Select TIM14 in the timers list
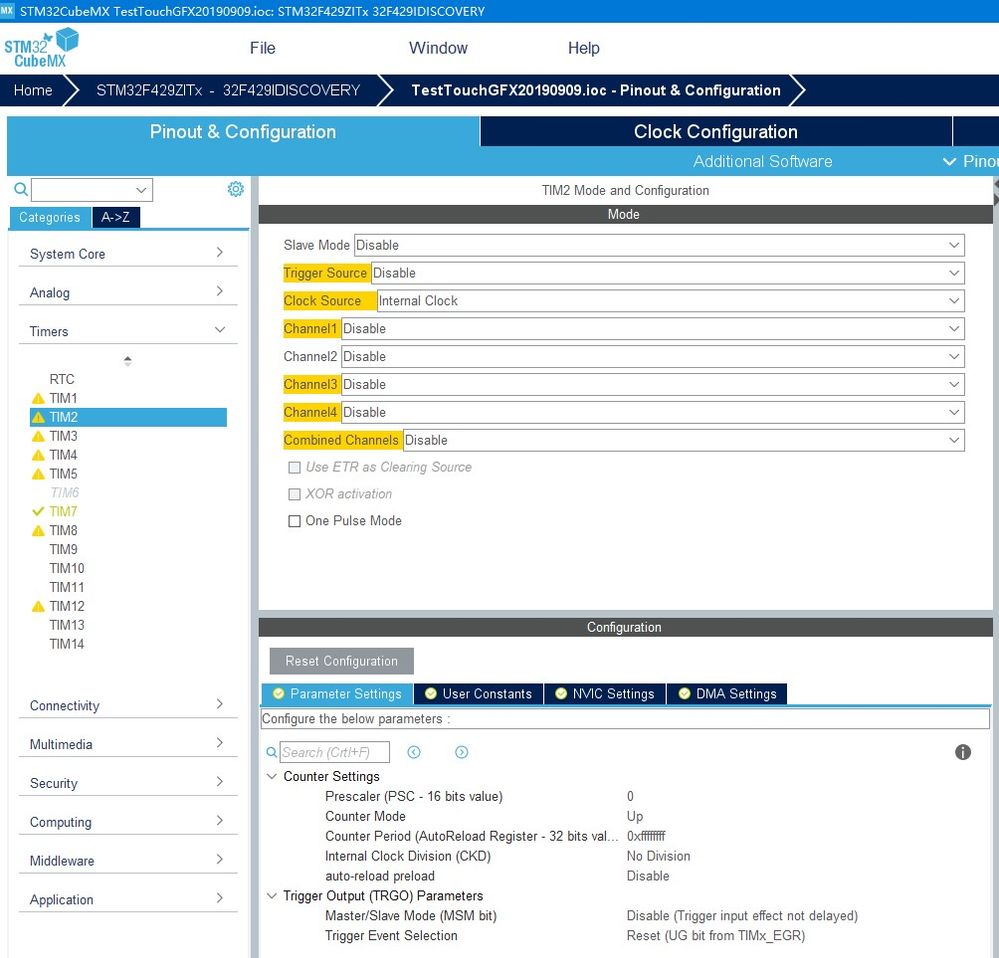The image size is (999, 958). 66,644
